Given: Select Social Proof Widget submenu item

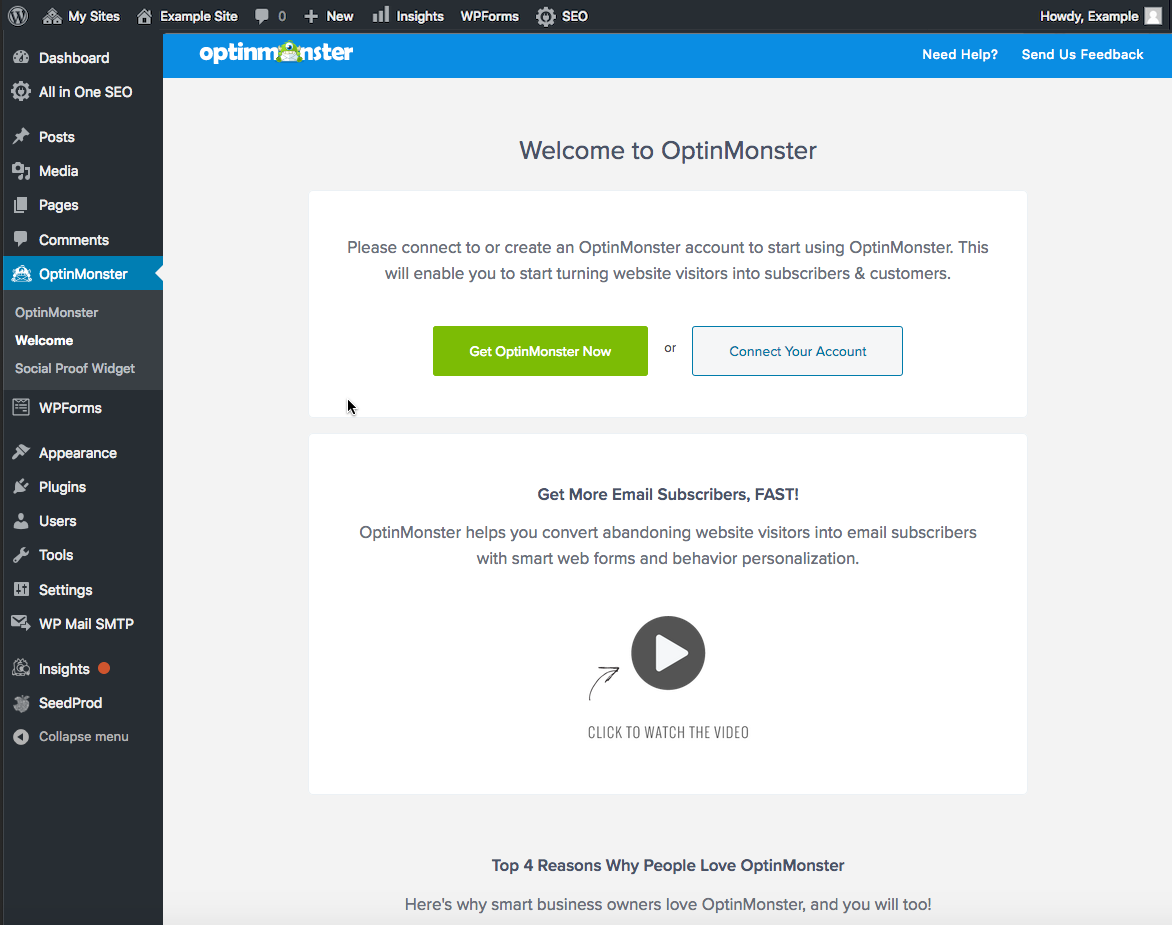Looking at the screenshot, I should point(75,368).
